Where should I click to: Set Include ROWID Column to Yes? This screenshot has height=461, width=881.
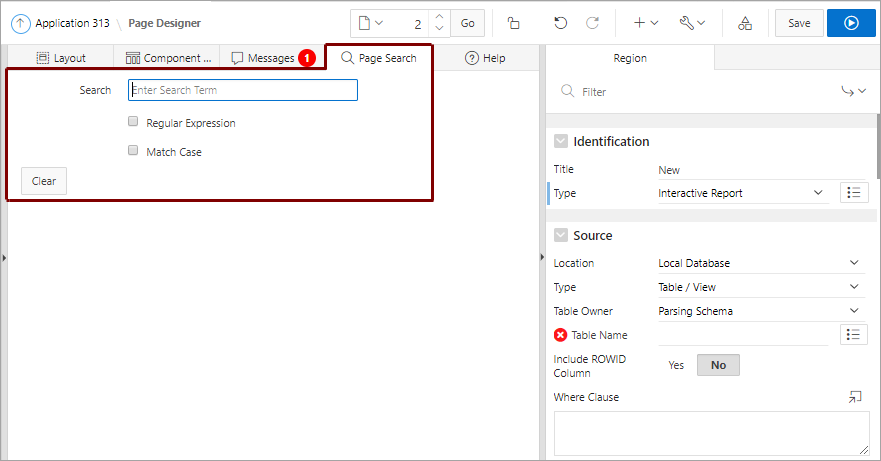tap(676, 365)
